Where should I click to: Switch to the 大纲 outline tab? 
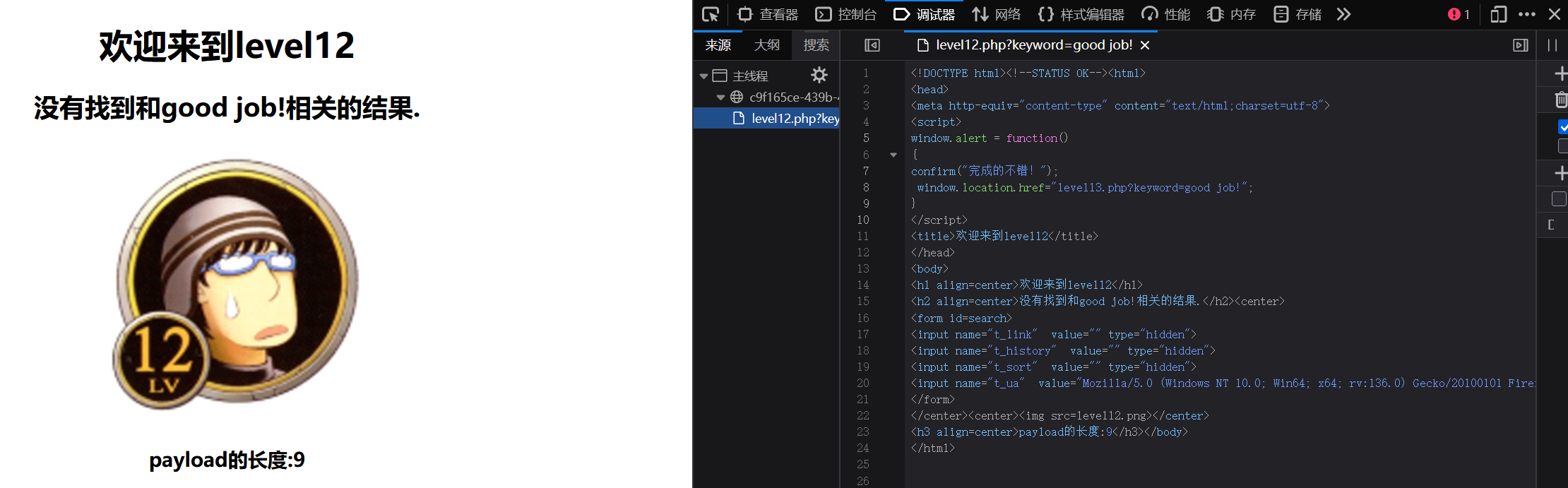pos(766,45)
